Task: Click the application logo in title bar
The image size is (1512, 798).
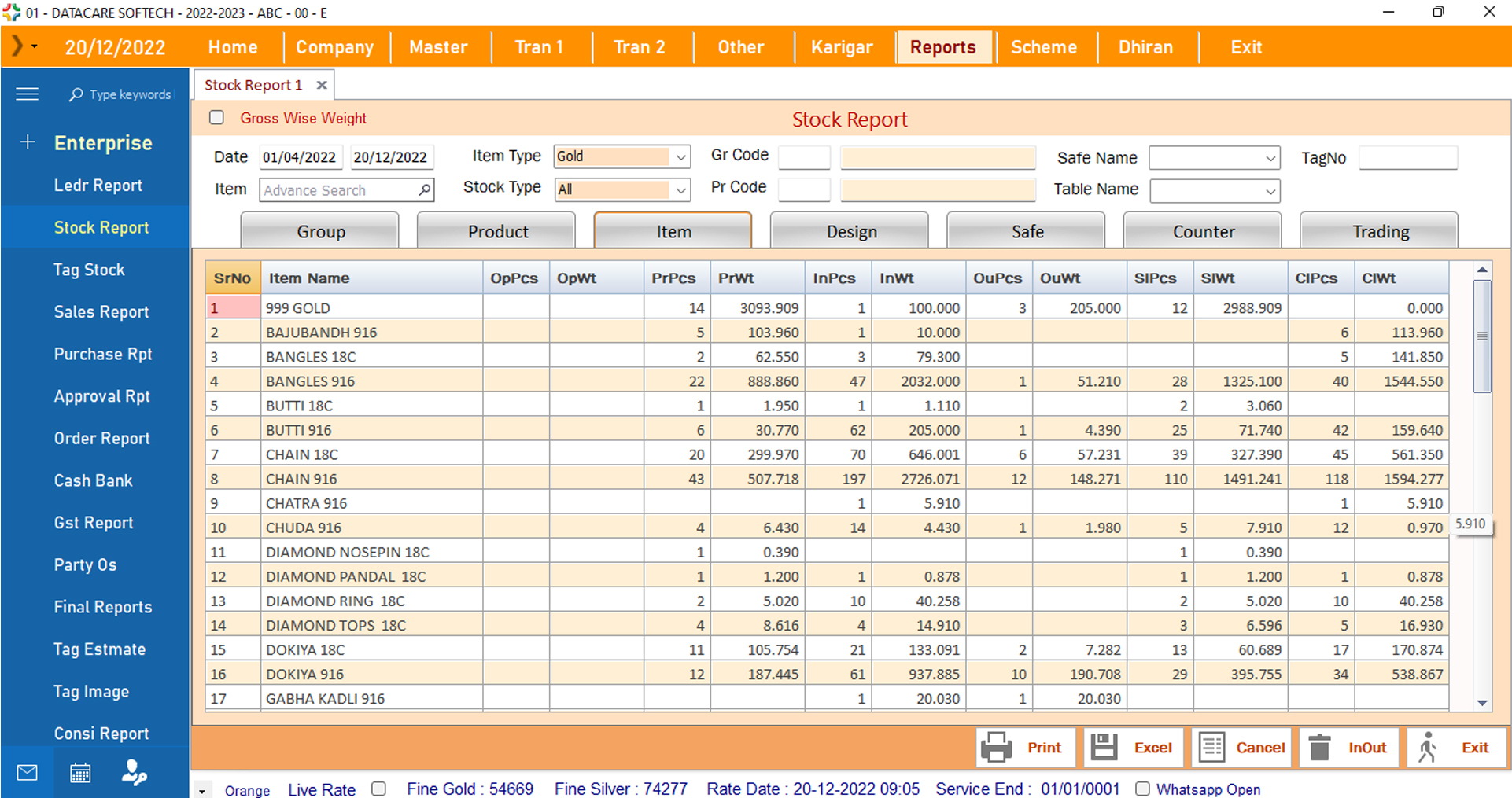Action: point(12,13)
